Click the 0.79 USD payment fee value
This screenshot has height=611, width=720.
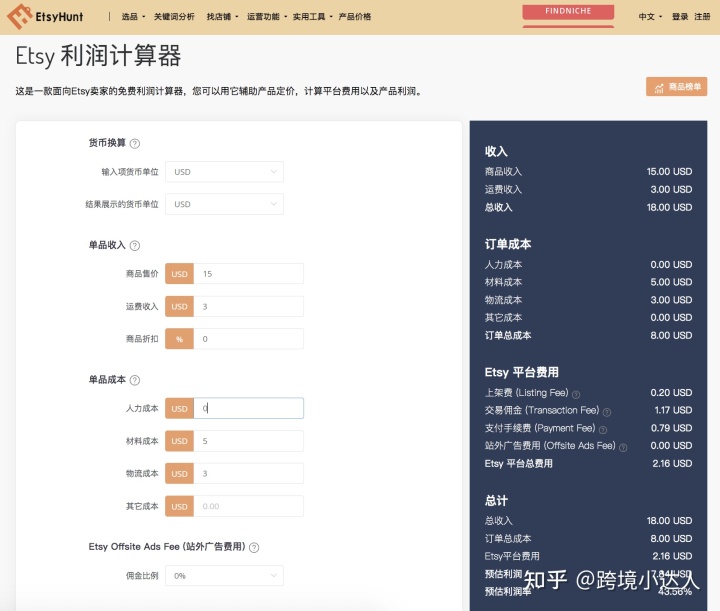671,428
